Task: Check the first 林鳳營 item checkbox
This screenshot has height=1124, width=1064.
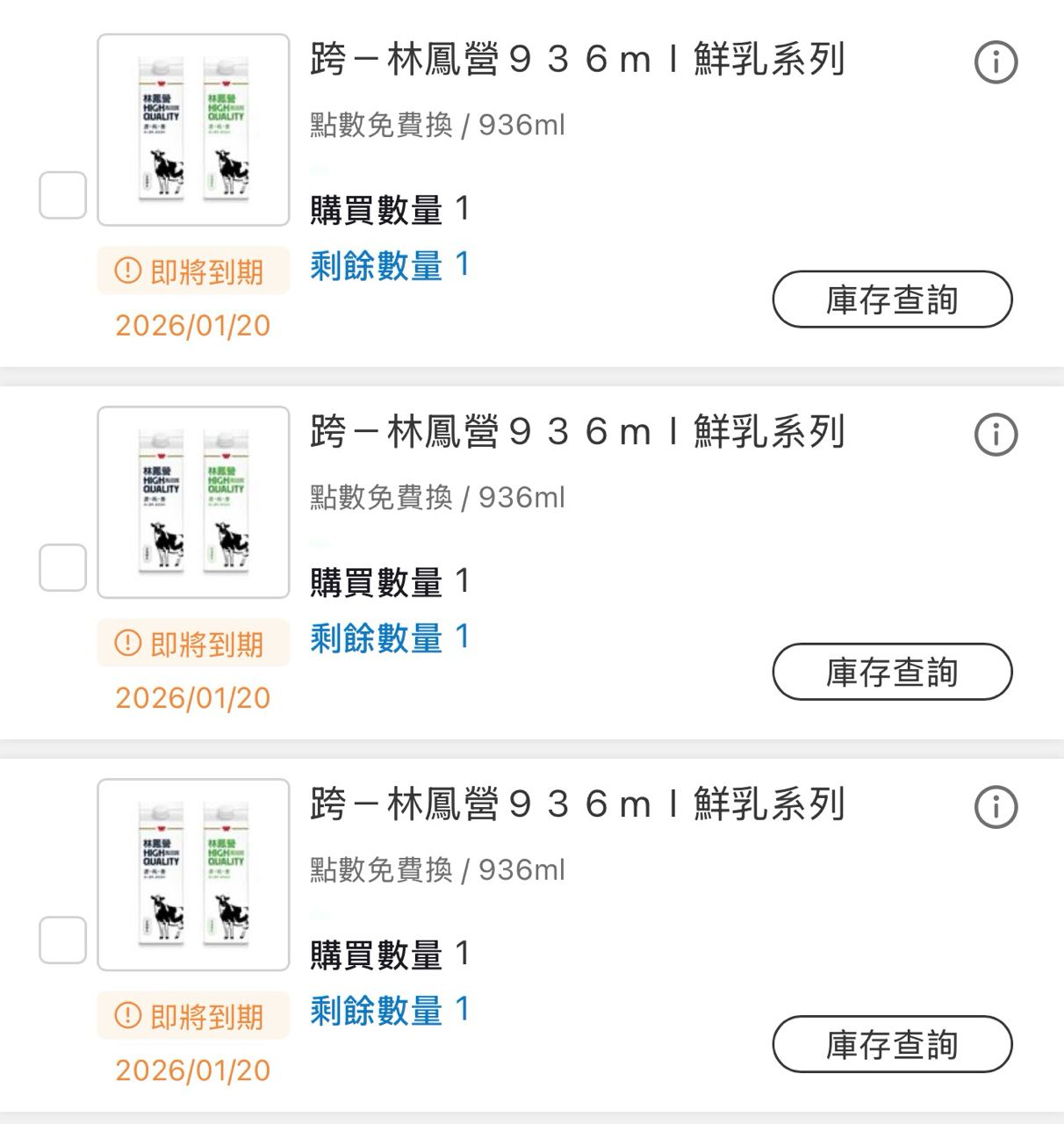Action: (63, 195)
